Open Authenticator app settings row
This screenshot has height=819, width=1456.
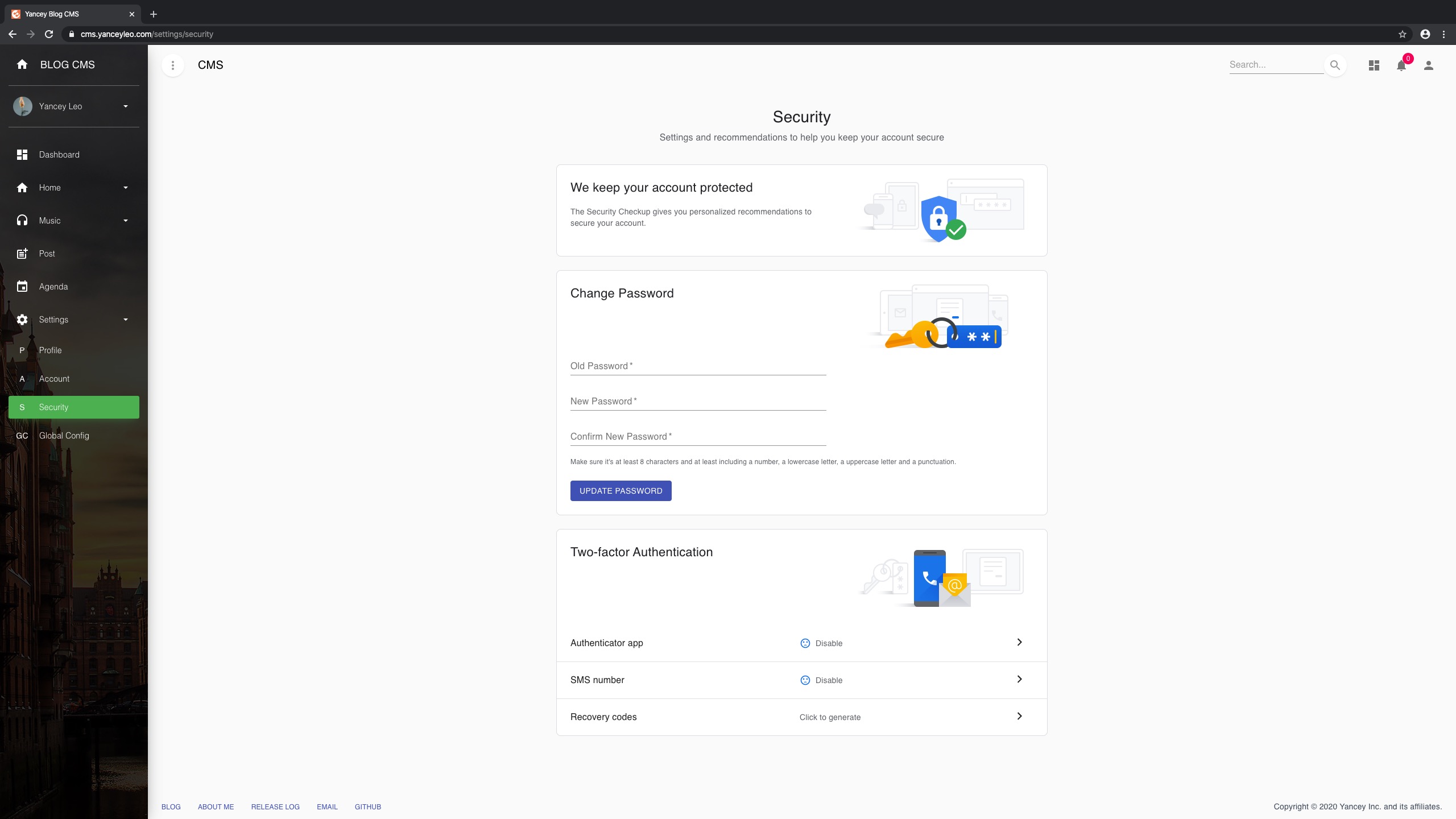point(801,643)
